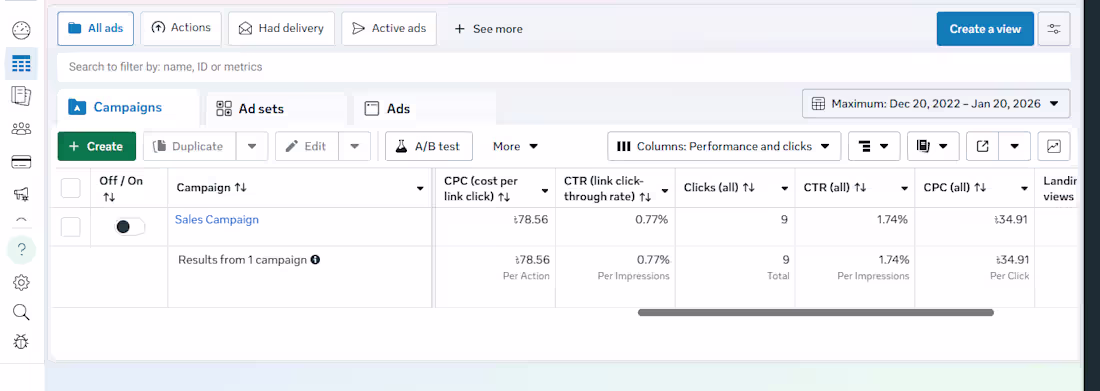Expand the Duplicate options arrow
The image size is (1100, 391).
[x=252, y=146]
